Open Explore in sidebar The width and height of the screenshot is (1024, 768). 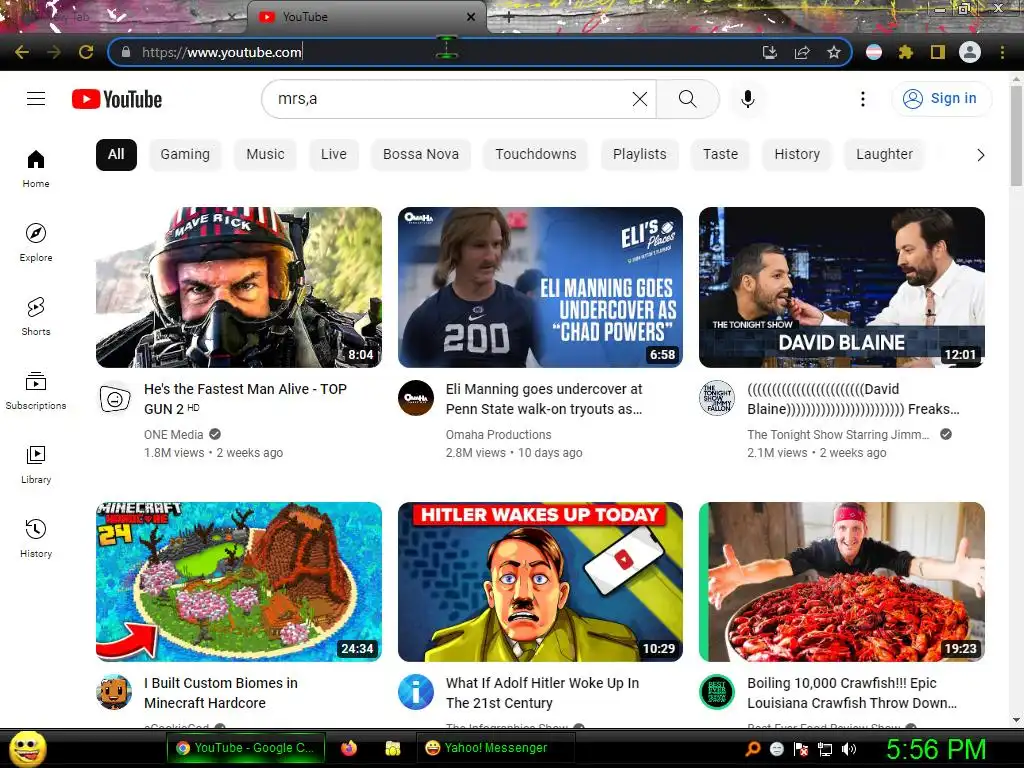pyautogui.click(x=36, y=242)
